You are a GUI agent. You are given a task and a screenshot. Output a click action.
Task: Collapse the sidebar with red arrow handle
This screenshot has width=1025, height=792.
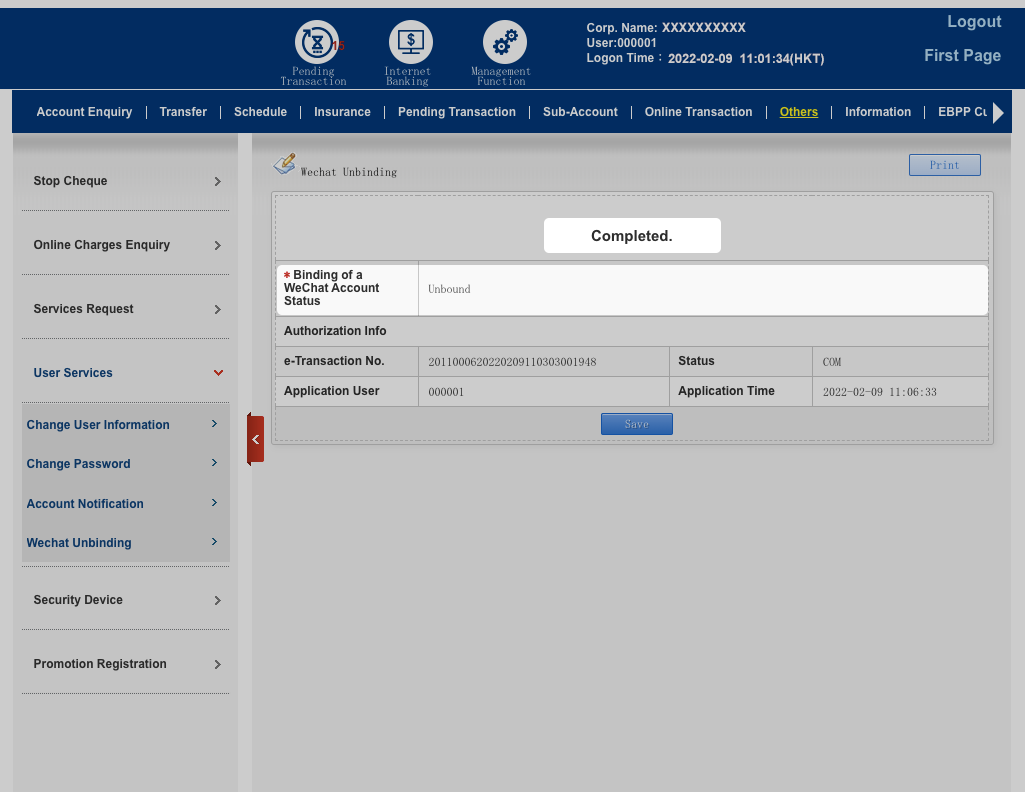pyautogui.click(x=255, y=439)
